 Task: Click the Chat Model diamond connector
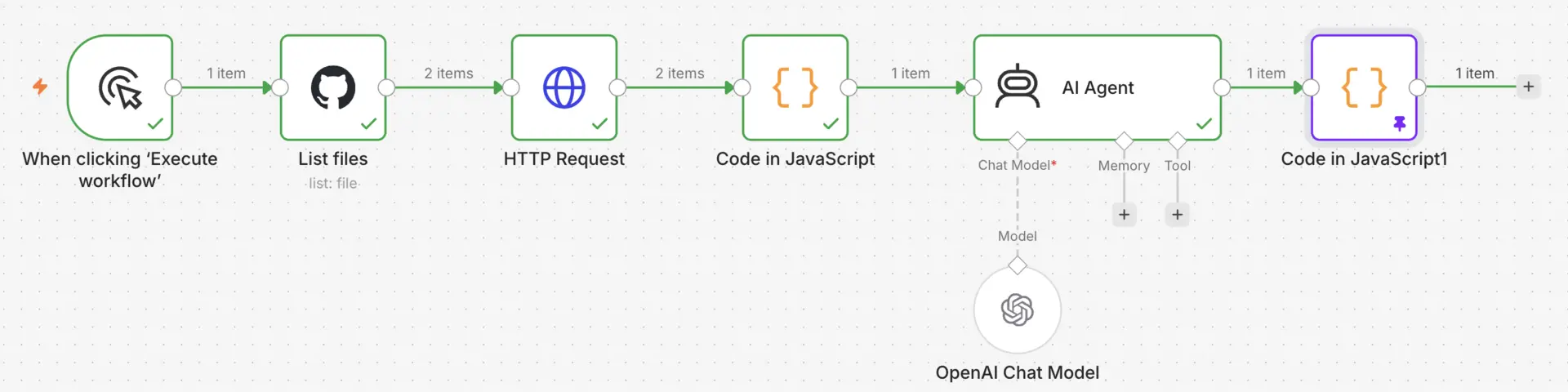(x=1018, y=140)
